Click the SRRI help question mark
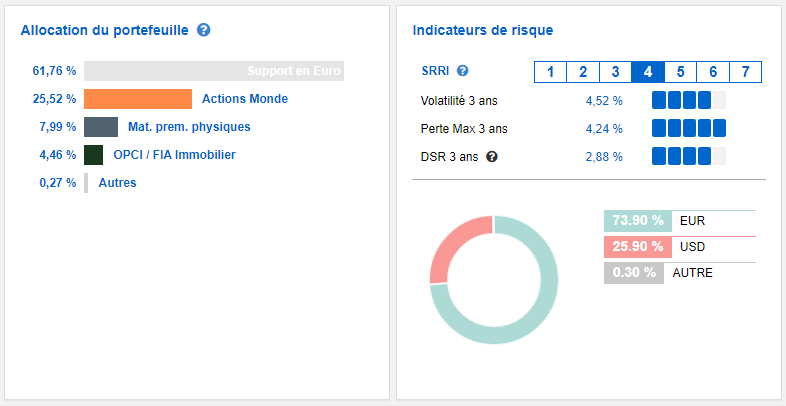 click(463, 71)
